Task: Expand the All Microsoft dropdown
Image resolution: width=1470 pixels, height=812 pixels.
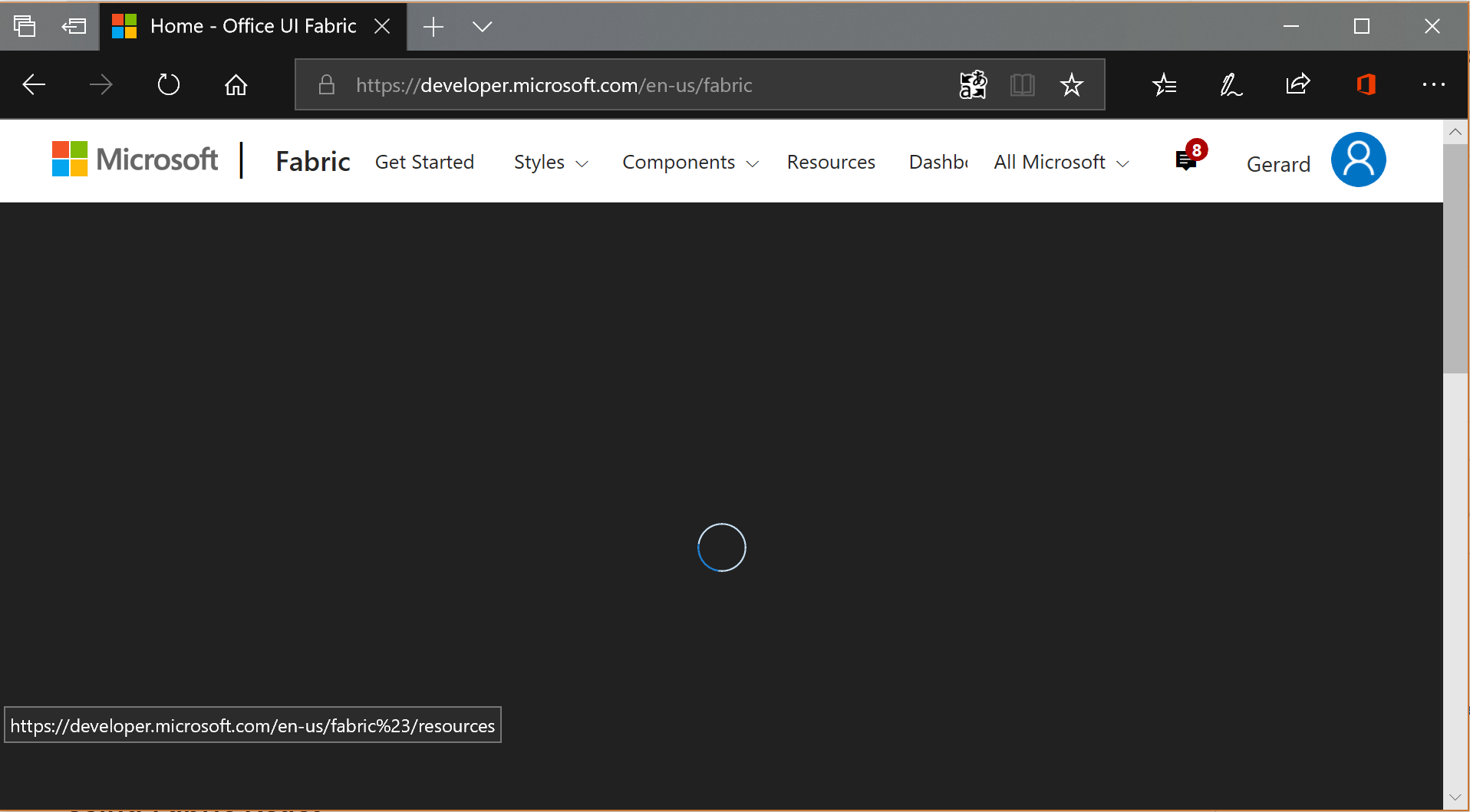Action: [x=1061, y=163]
